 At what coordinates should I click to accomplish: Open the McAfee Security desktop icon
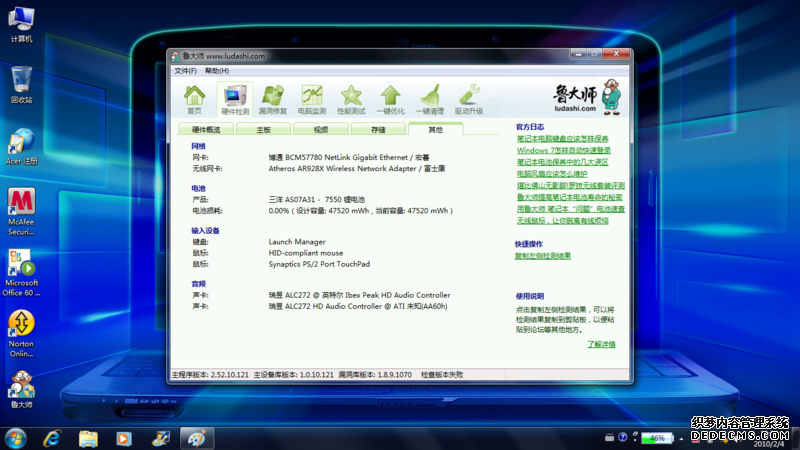(21, 211)
